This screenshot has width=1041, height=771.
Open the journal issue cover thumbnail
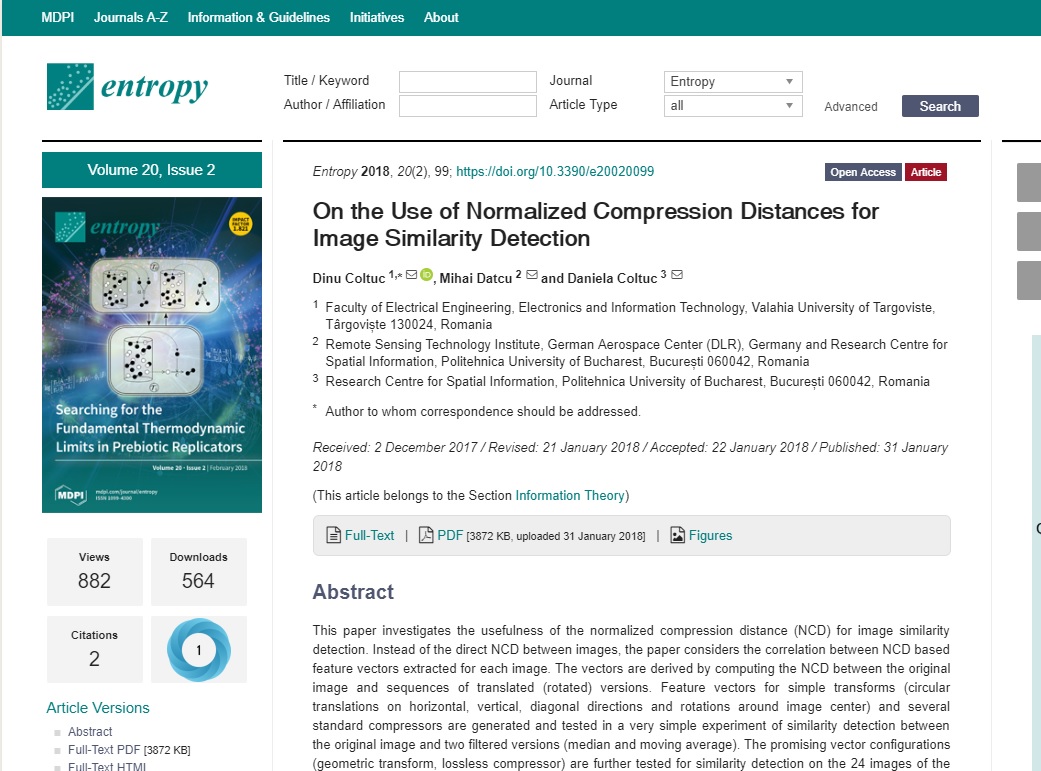tap(152, 355)
